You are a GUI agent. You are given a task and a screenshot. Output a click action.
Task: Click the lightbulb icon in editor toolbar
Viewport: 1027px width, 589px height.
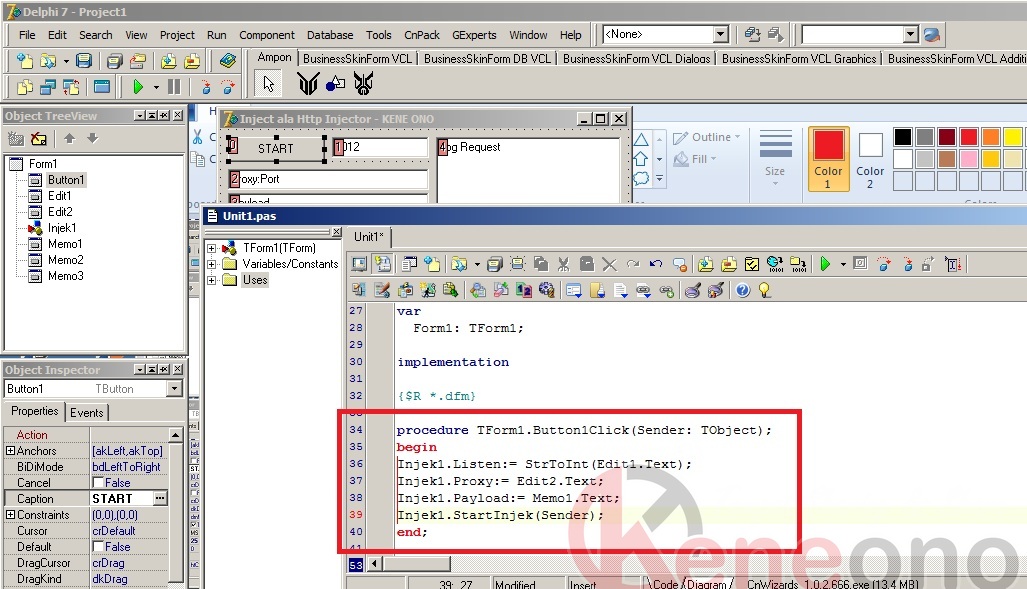(x=764, y=290)
